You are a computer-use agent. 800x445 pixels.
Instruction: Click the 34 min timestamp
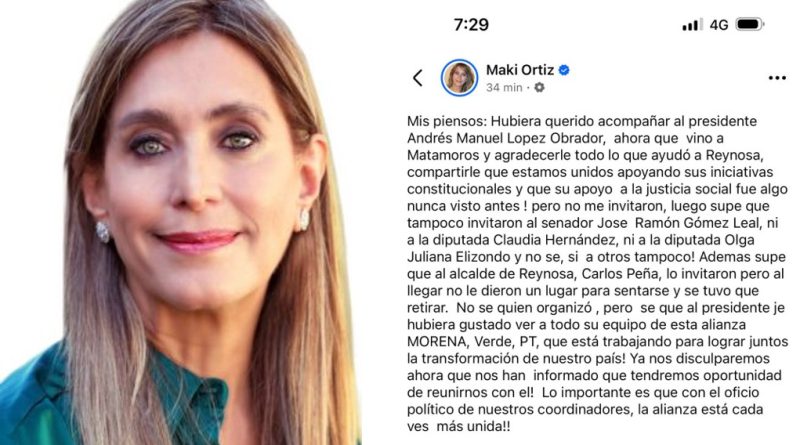coord(504,88)
